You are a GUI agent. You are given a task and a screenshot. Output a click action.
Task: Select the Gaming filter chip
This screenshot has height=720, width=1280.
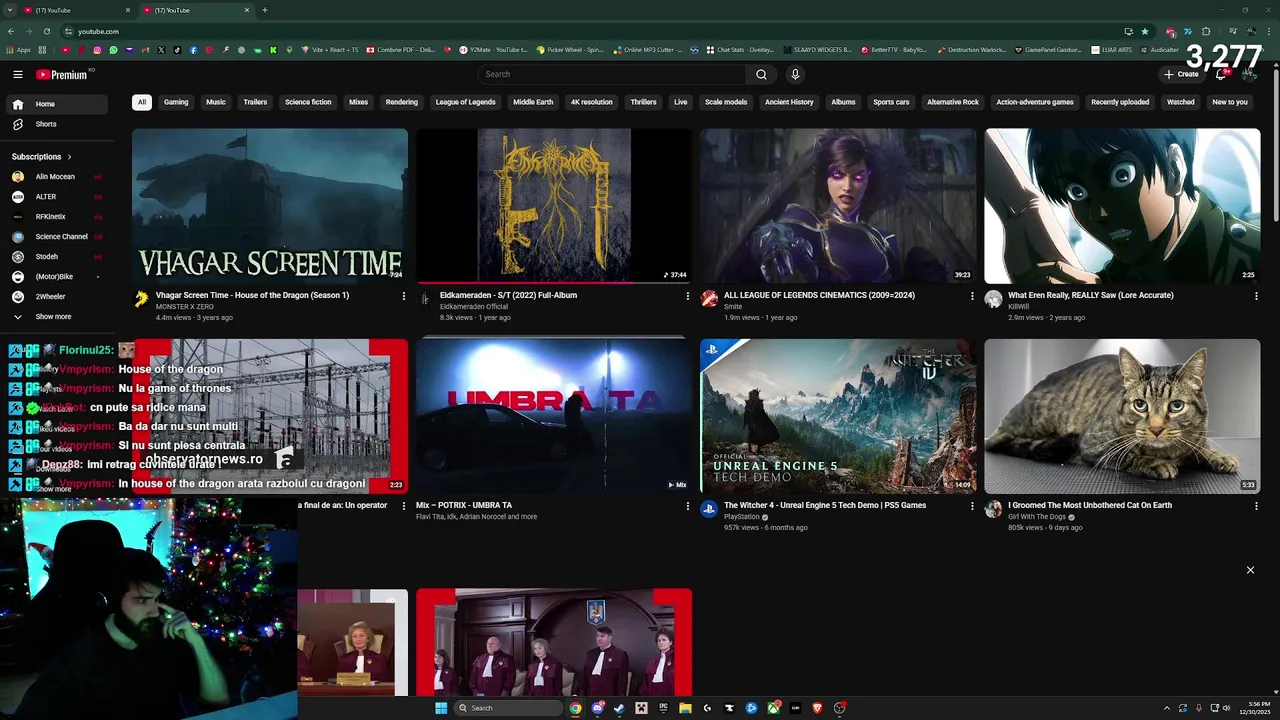(176, 102)
